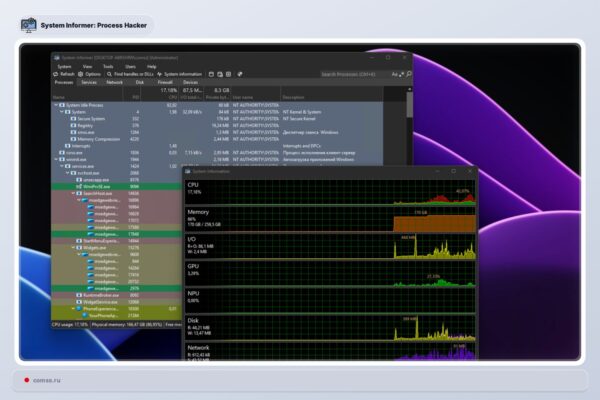Click the csrss.exe process icon
600x400 pixels.
62,153
